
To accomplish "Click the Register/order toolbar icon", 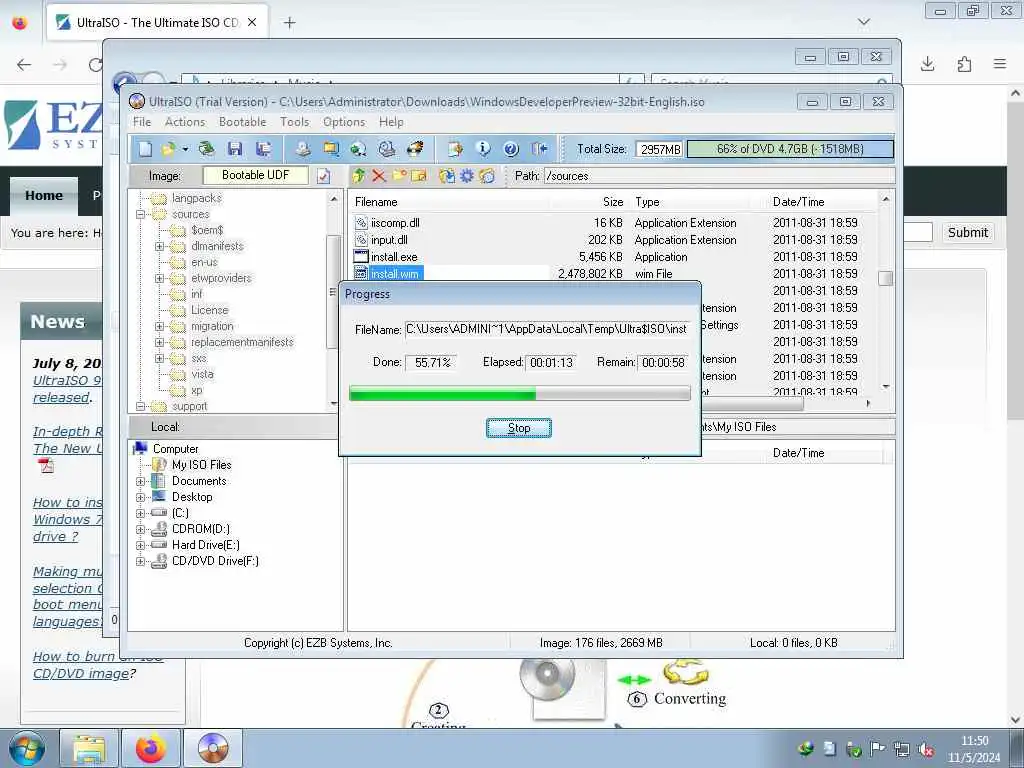I will pyautogui.click(x=455, y=149).
